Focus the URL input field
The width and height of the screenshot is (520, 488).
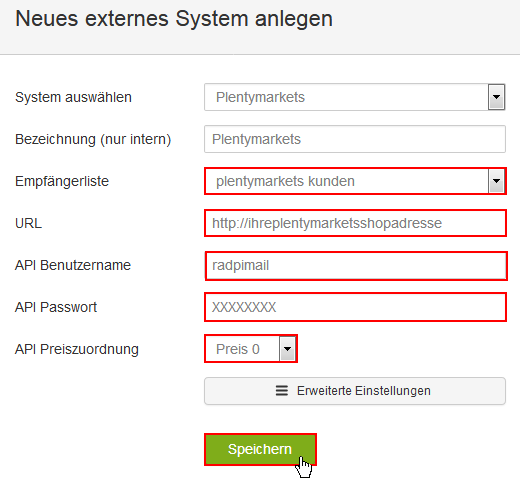tap(355, 223)
